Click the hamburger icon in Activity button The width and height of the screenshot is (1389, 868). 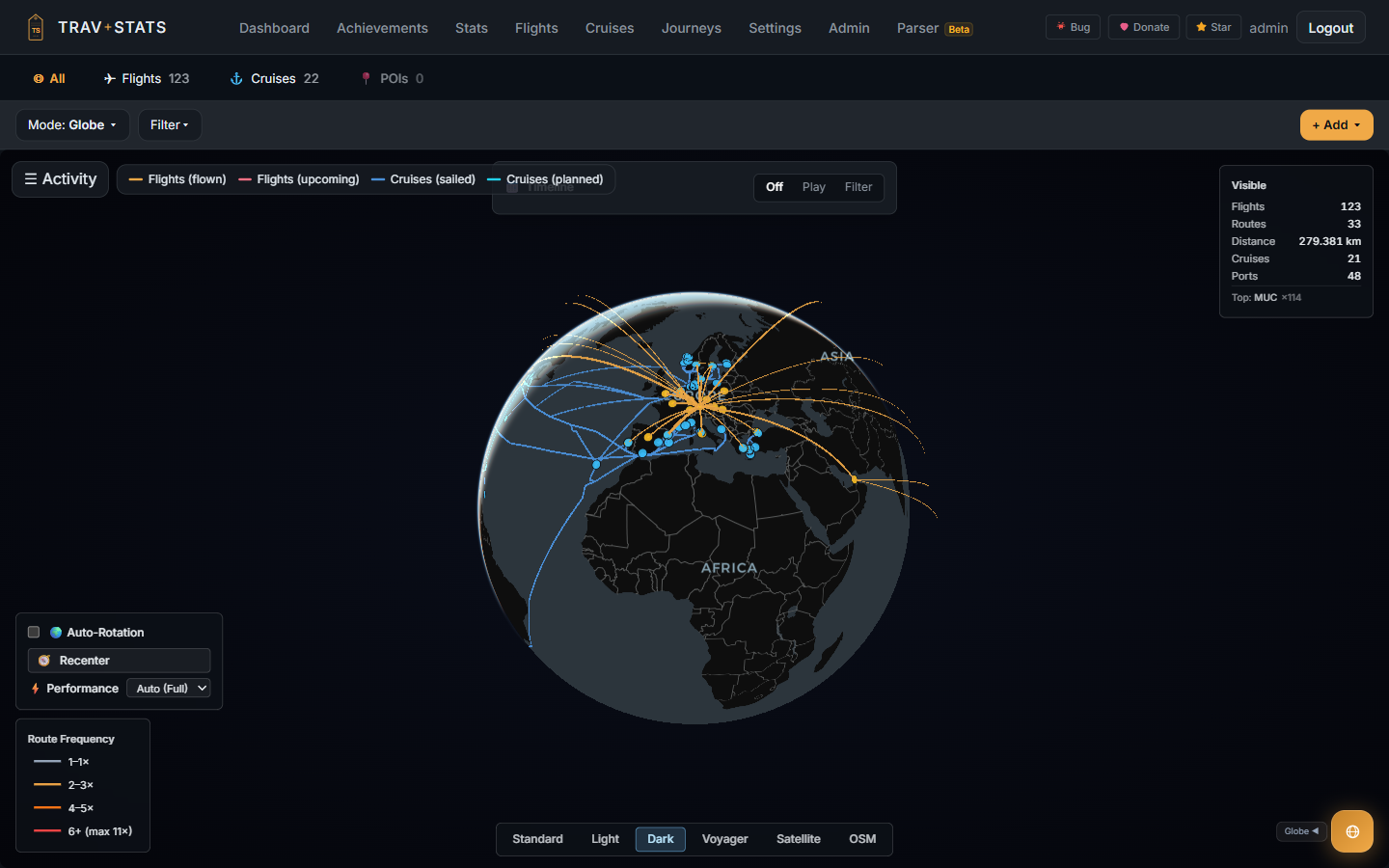click(31, 179)
